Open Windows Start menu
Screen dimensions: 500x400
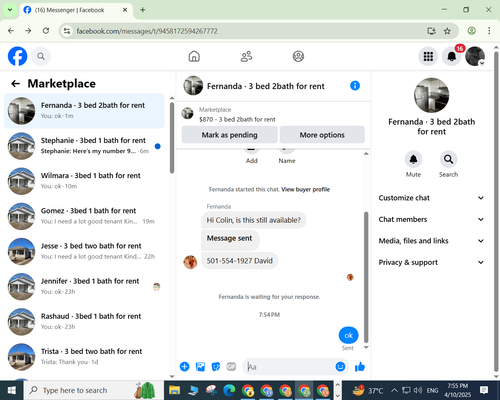[x=12, y=390]
